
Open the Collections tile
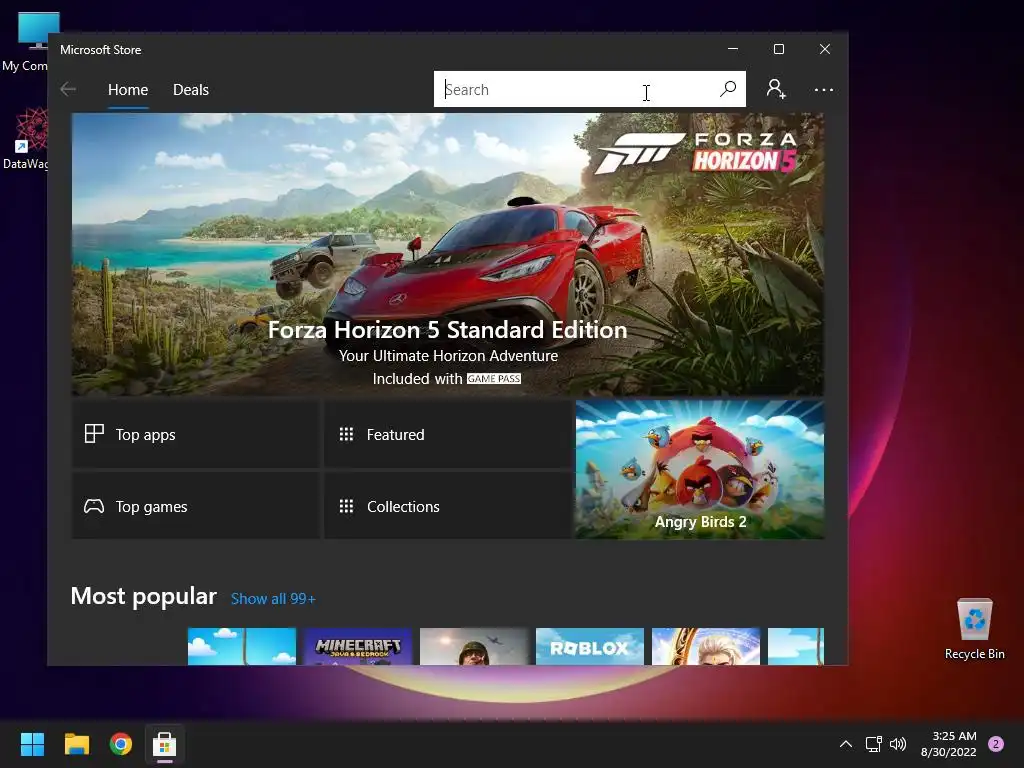tap(448, 506)
